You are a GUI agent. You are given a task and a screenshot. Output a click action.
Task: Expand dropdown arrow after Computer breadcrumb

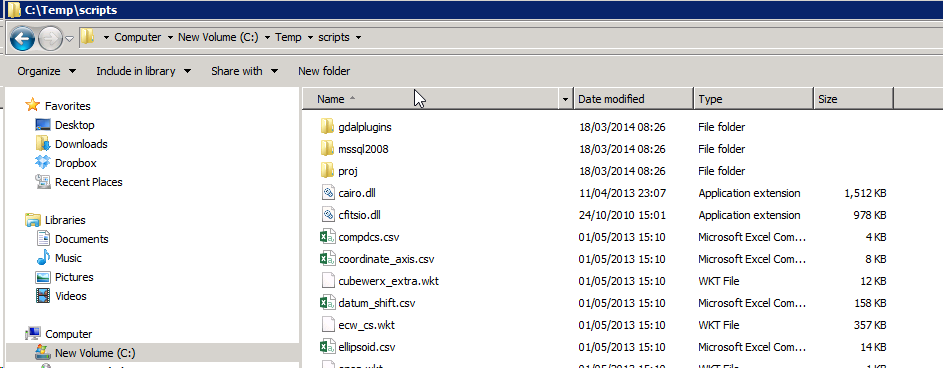coord(170,38)
